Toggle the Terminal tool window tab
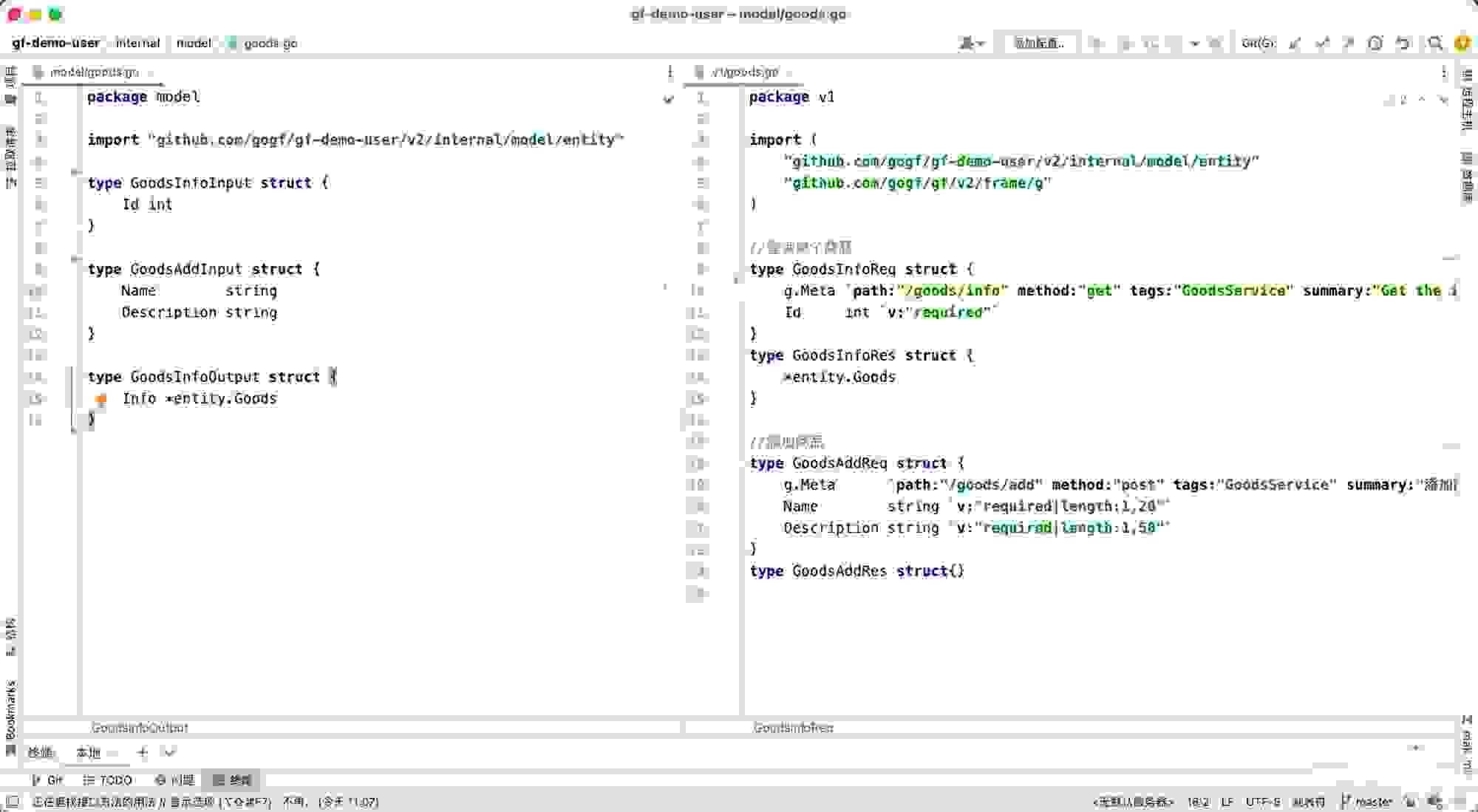Image resolution: width=1478 pixels, height=812 pixels. pos(232,779)
